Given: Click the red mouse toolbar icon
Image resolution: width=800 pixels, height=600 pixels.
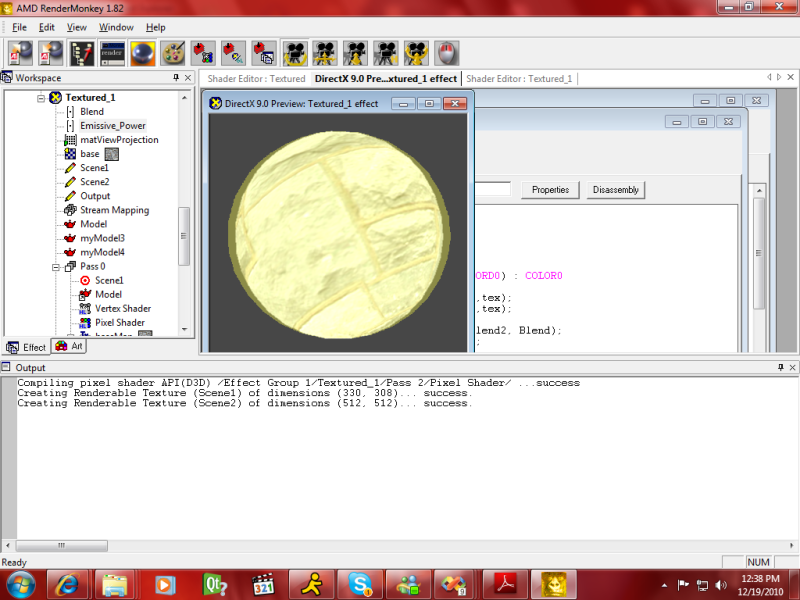Looking at the screenshot, I should tap(447, 53).
